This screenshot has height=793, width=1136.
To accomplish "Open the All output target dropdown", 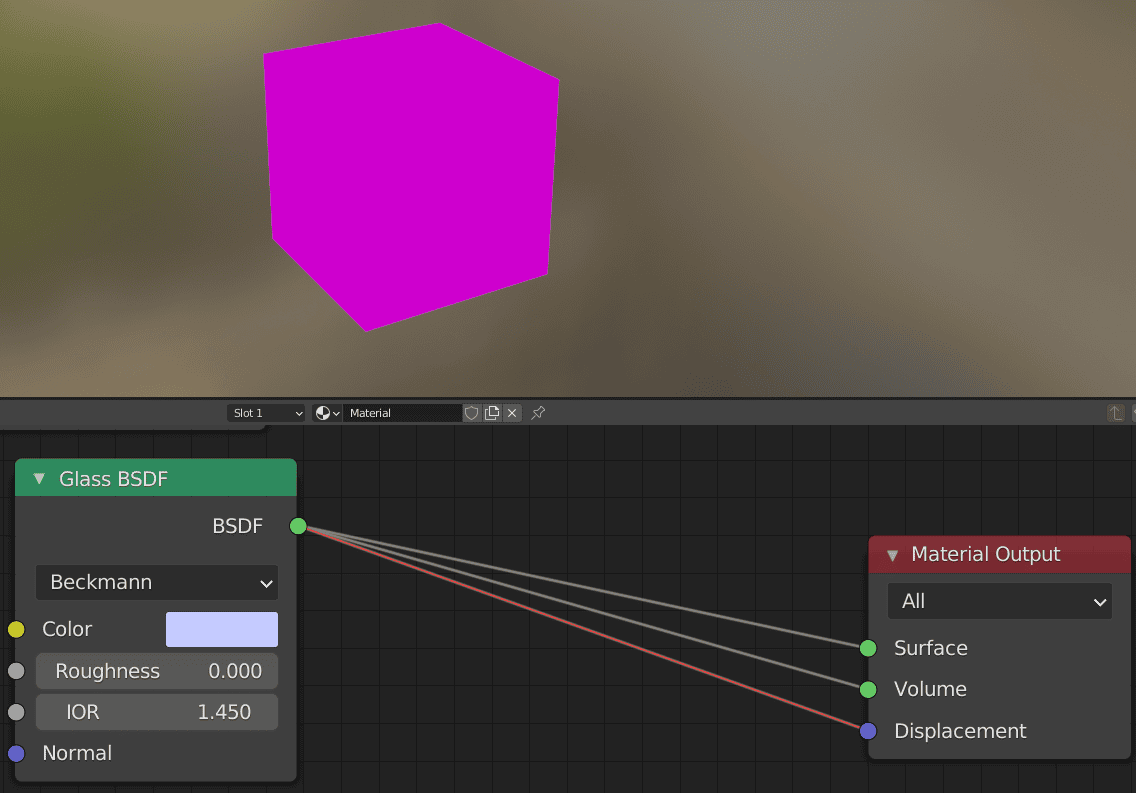I will coord(999,601).
